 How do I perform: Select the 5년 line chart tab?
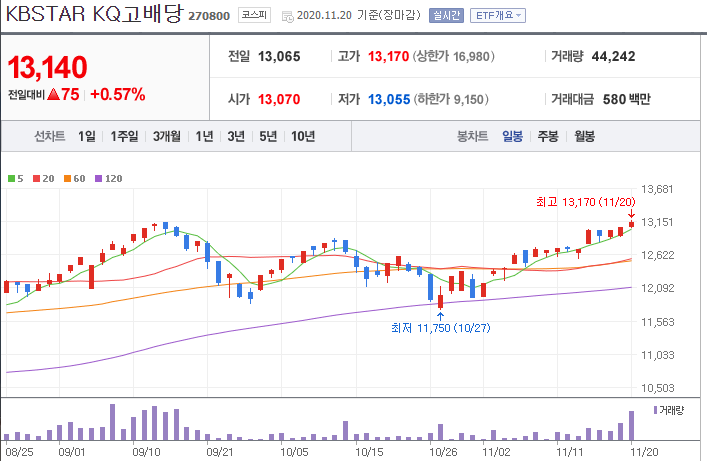(268, 136)
